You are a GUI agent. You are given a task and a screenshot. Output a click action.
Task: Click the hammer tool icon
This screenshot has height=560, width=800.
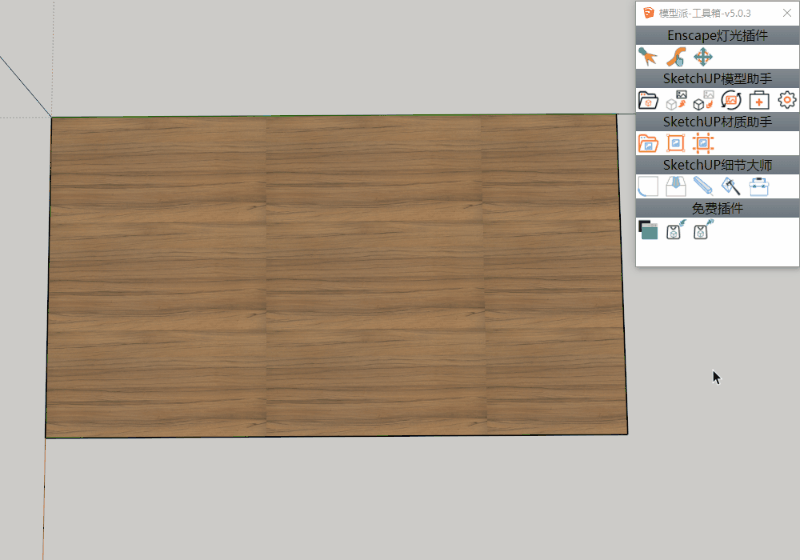click(731, 186)
